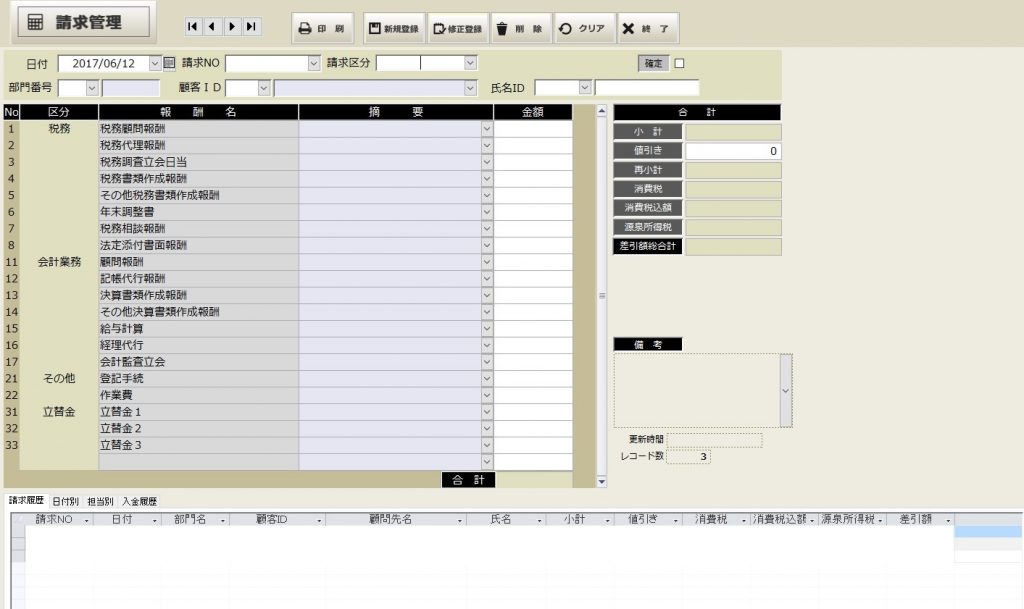Switch to the 日付別 tab

[66, 501]
